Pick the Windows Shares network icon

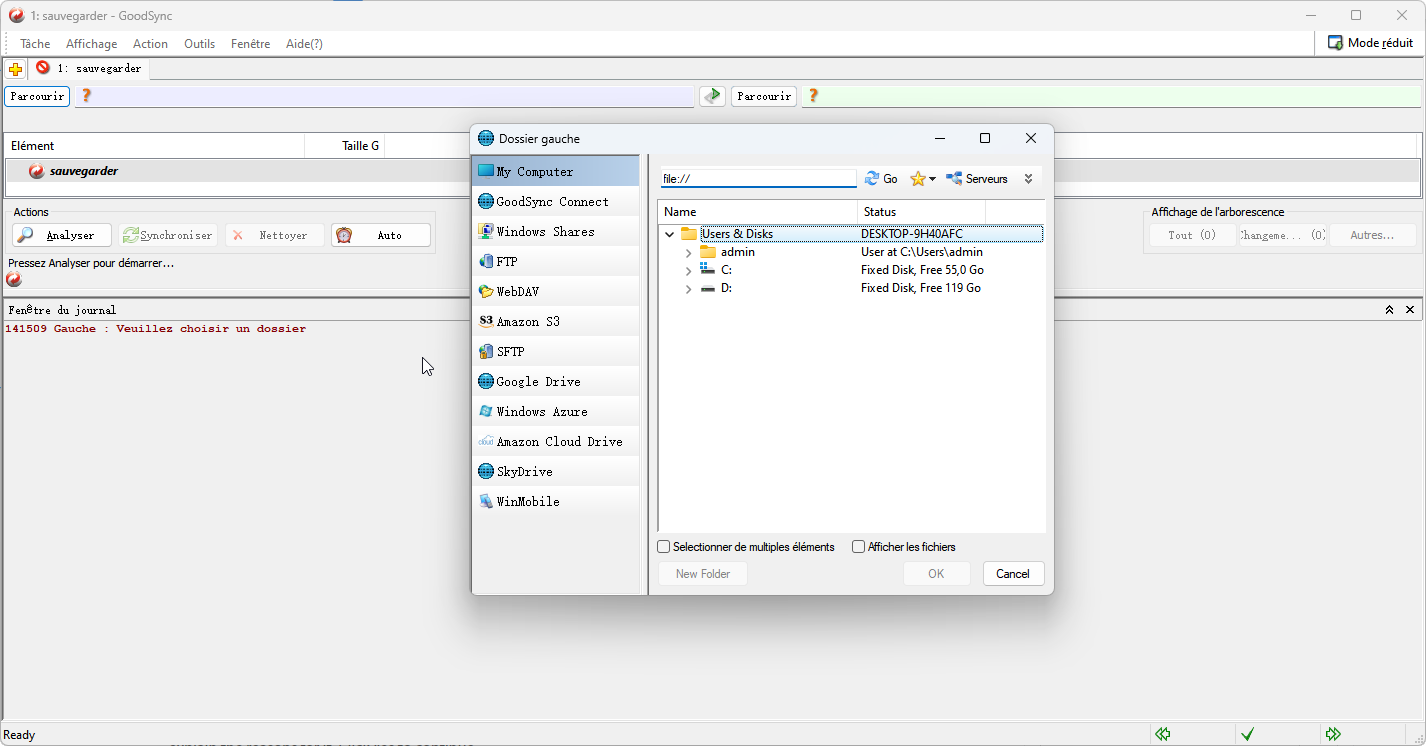[x=486, y=231]
